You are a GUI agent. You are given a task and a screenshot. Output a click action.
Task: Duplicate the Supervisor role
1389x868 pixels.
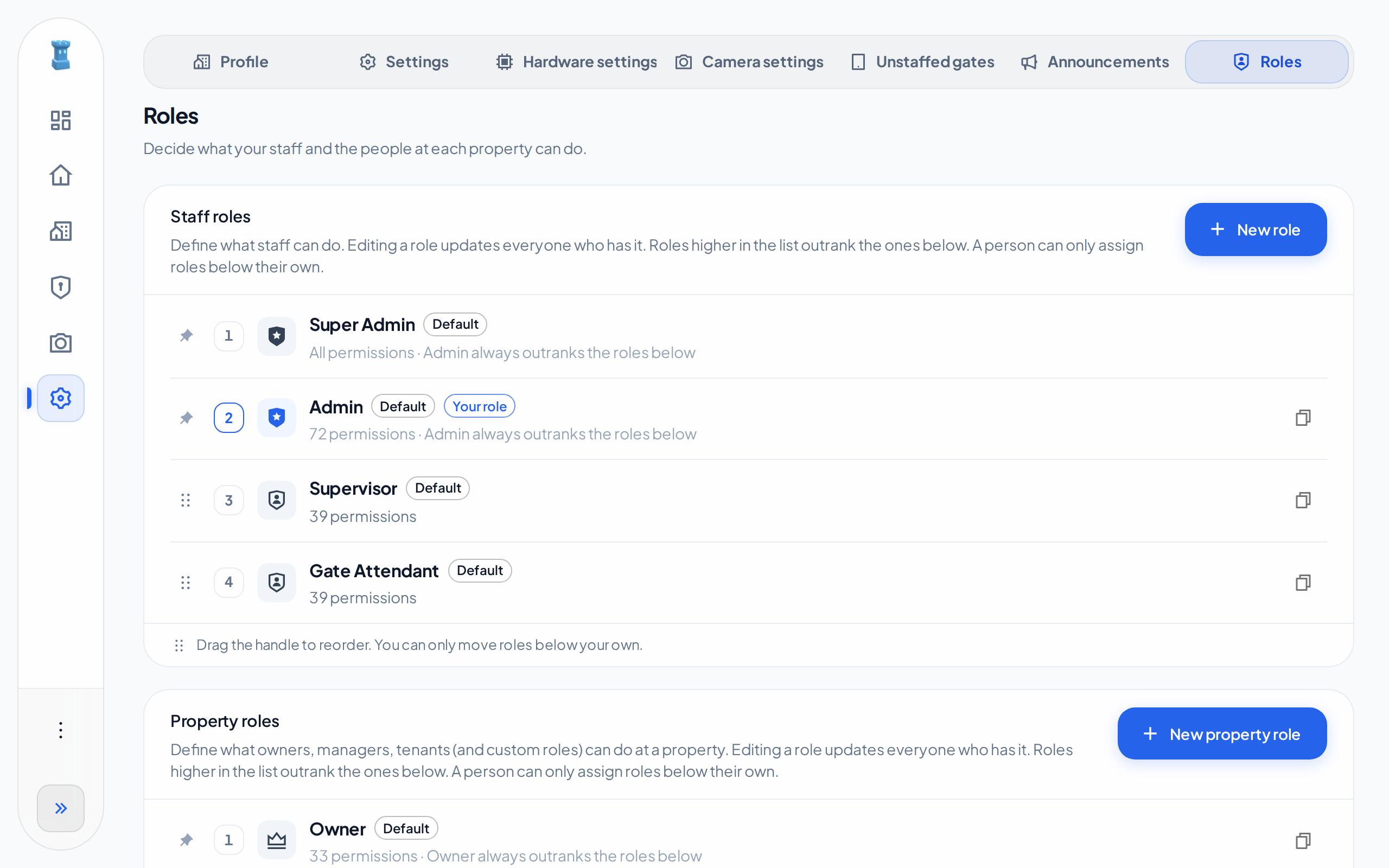coord(1302,500)
